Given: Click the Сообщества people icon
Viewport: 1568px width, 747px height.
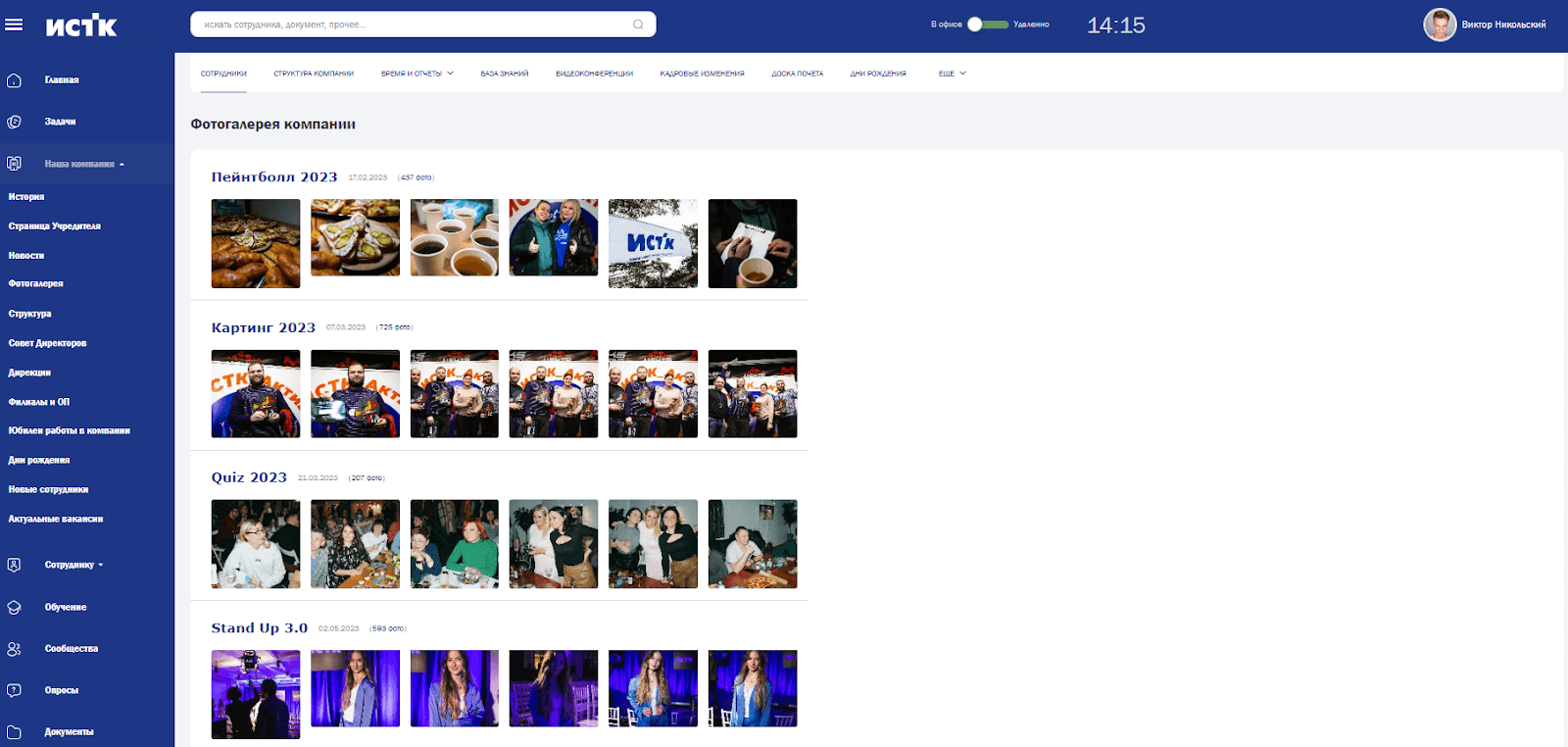Looking at the screenshot, I should pos(14,649).
